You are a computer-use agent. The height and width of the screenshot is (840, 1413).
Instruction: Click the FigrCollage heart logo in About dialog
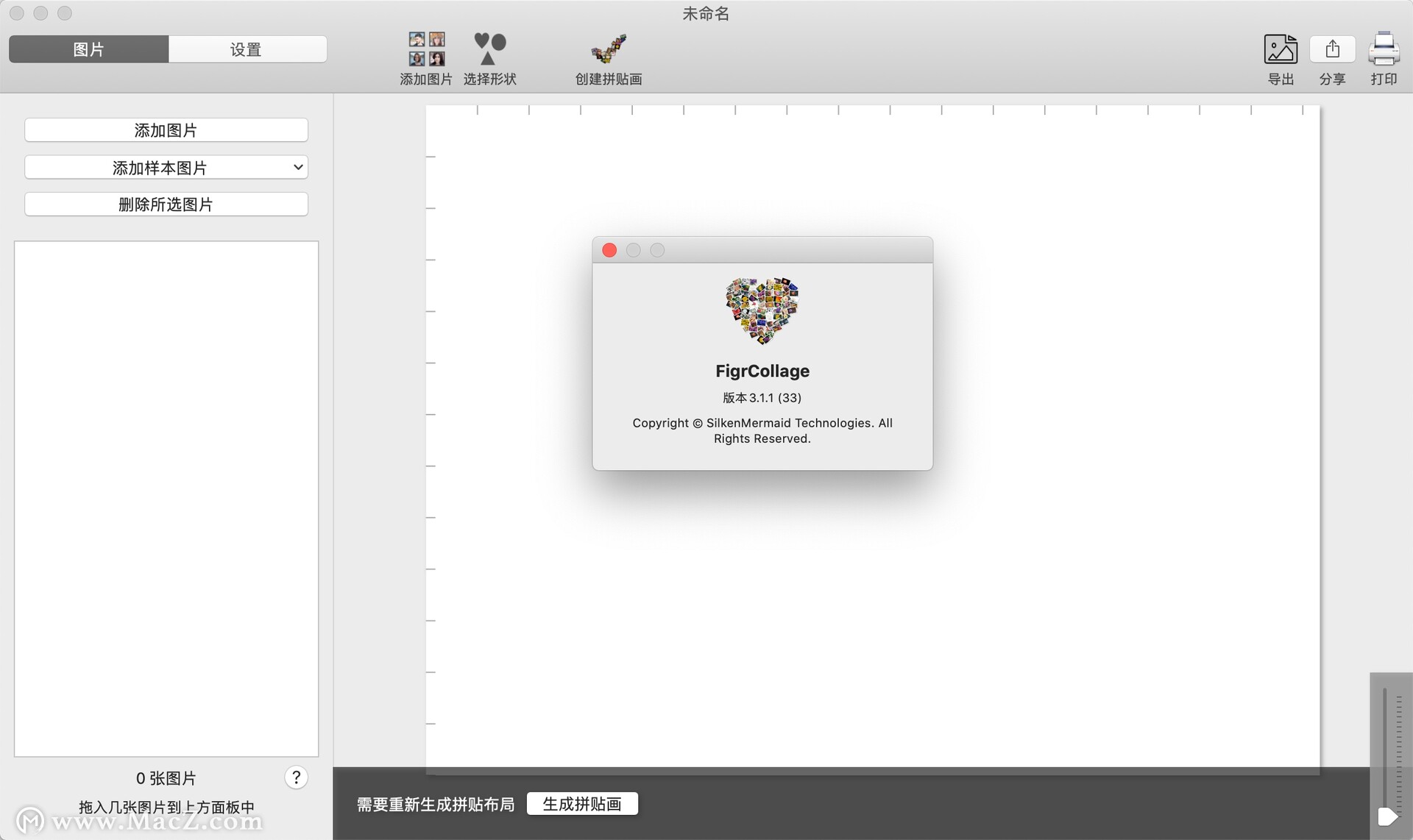point(762,311)
